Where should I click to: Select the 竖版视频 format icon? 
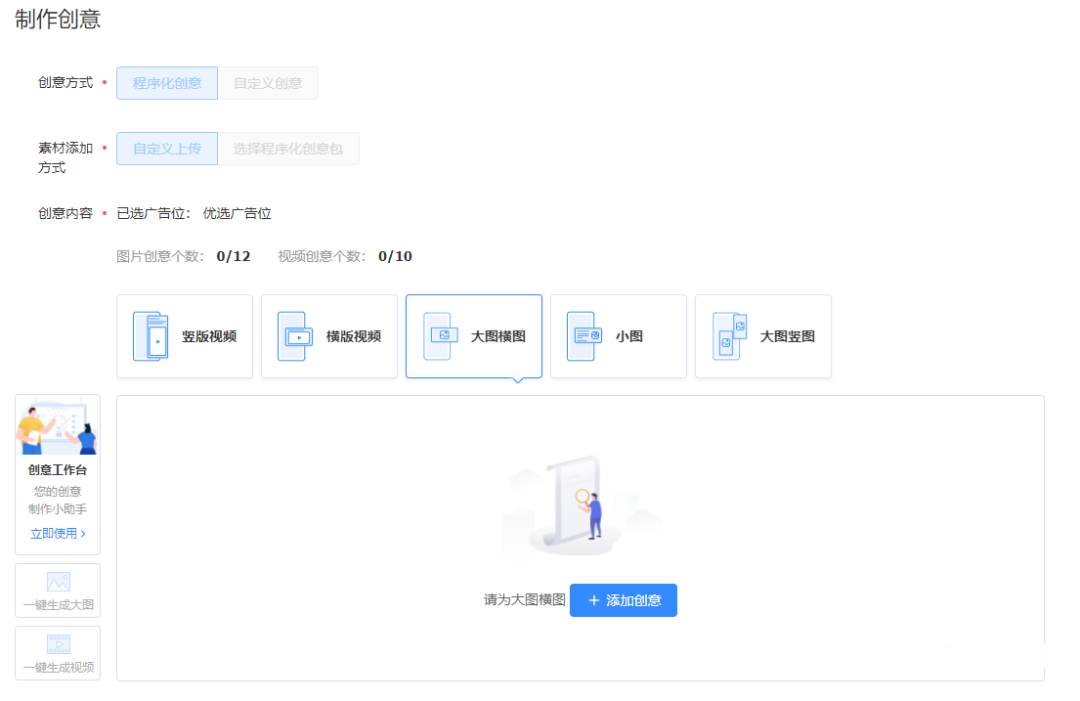[152, 336]
